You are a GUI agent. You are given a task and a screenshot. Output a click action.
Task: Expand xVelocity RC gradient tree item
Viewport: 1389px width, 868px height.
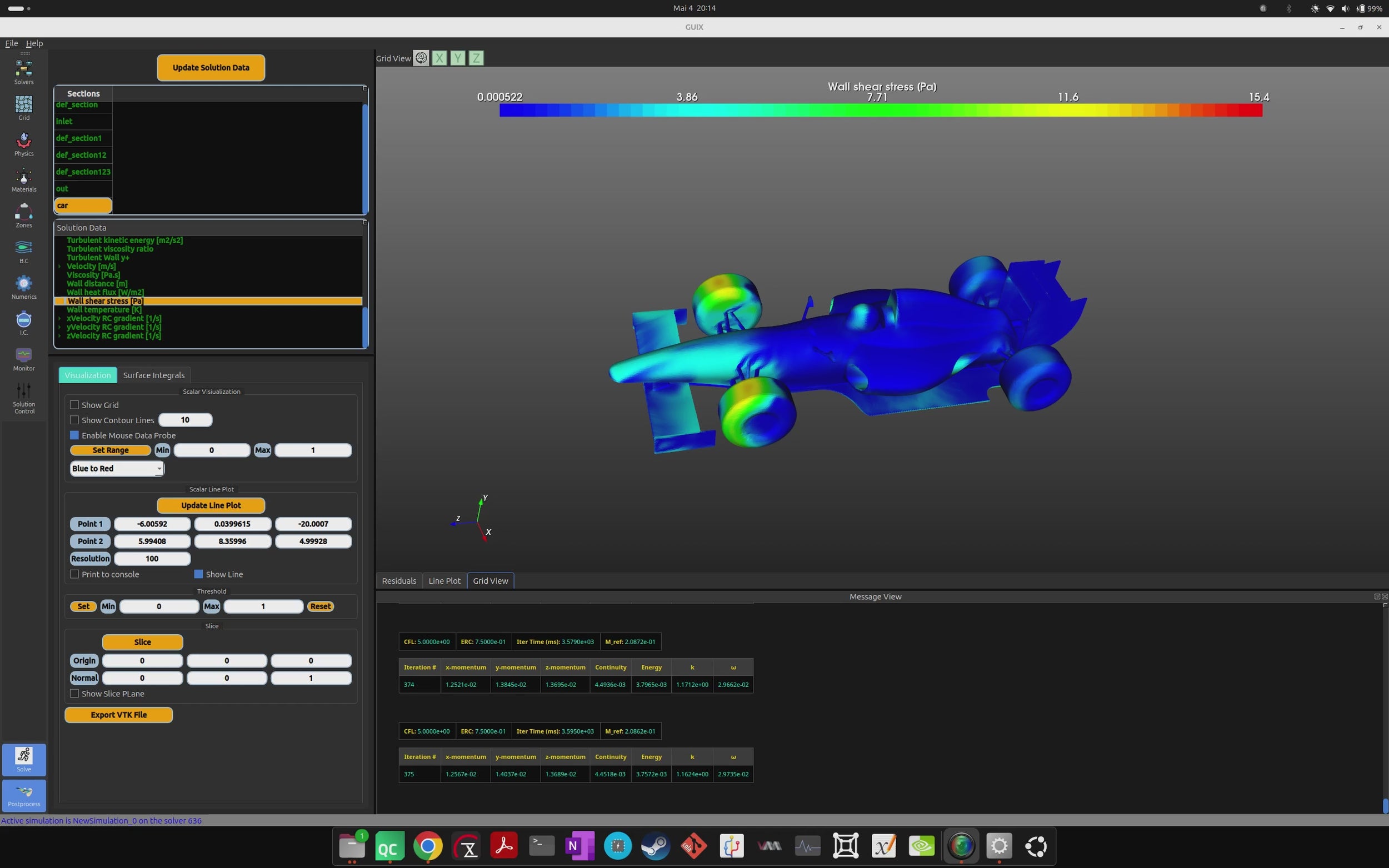[59, 319]
